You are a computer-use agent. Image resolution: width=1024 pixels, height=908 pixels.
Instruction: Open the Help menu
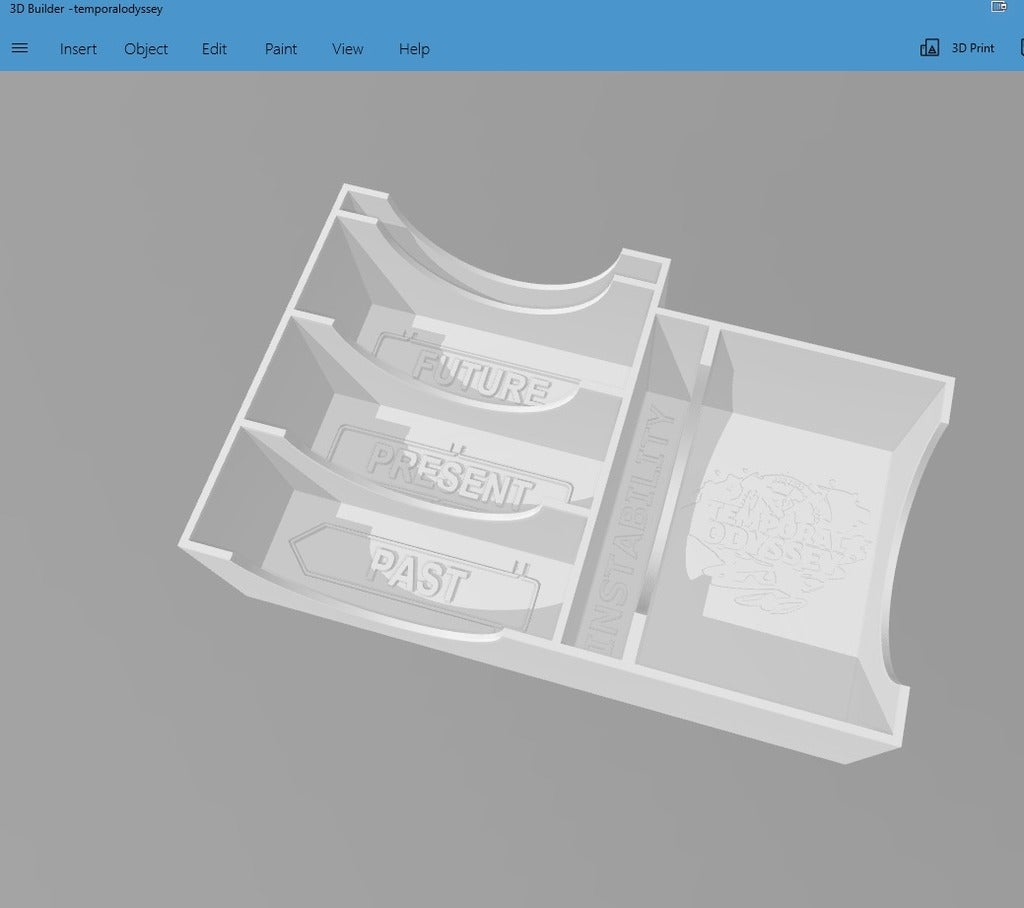point(414,49)
